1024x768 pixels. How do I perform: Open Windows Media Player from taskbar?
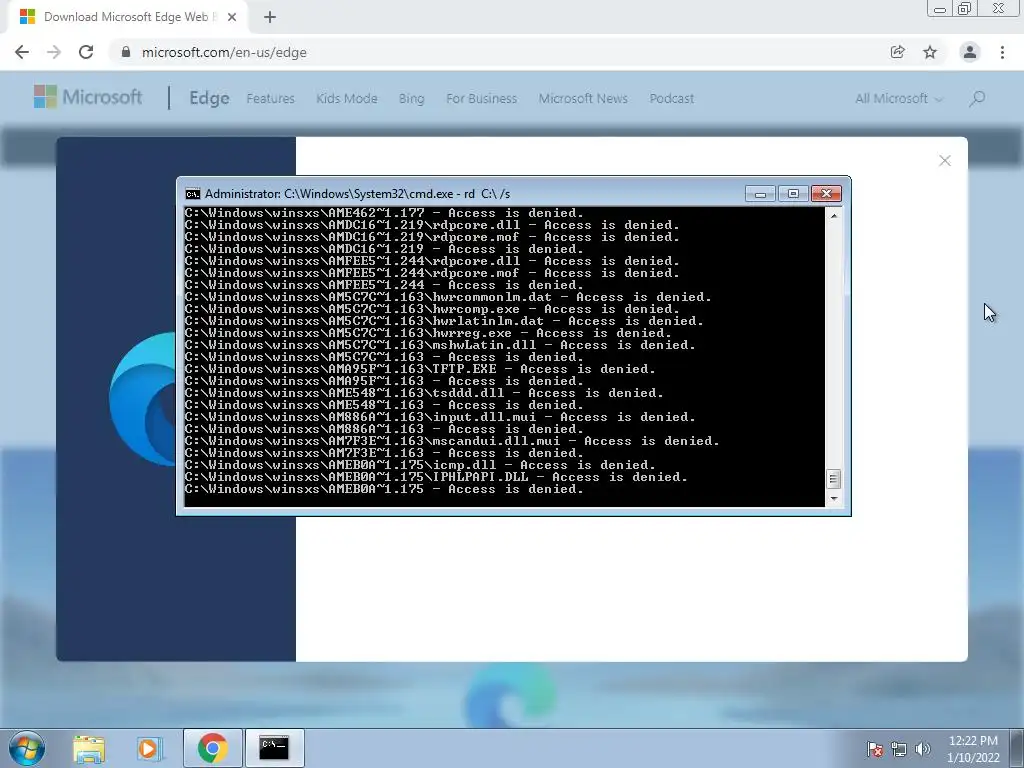[150, 749]
